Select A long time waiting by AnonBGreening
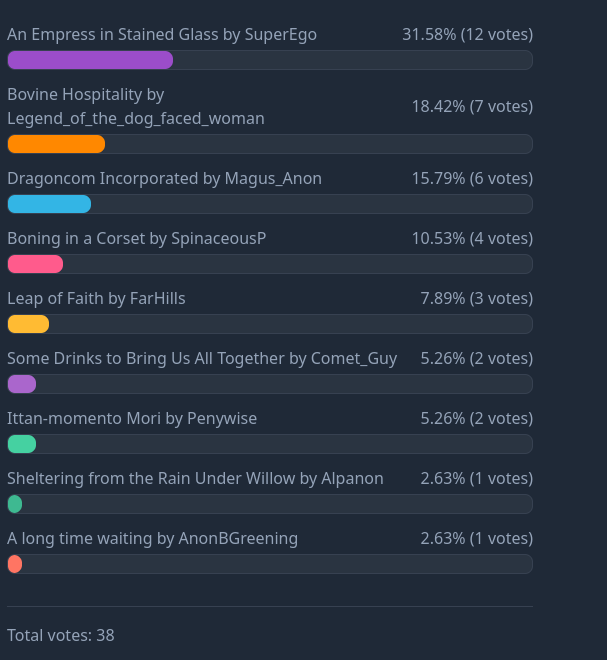607x660 pixels. click(x=152, y=539)
